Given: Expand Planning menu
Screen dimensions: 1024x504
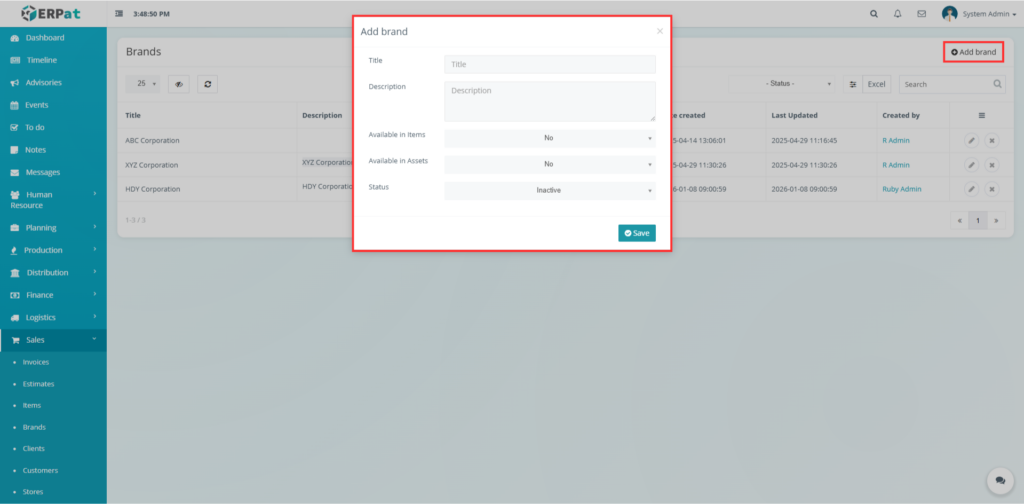Looking at the screenshot, I should 53,228.
